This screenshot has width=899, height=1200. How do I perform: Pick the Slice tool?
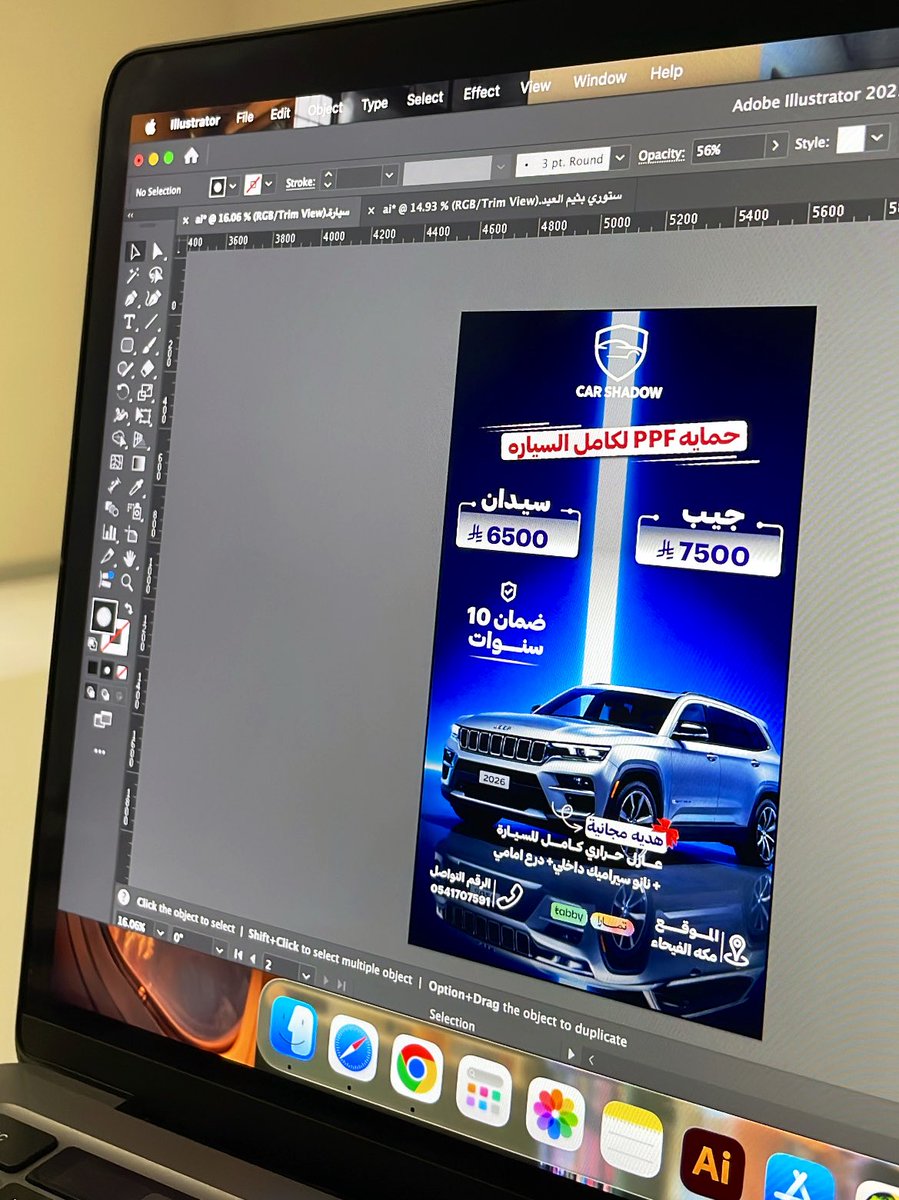(108, 556)
